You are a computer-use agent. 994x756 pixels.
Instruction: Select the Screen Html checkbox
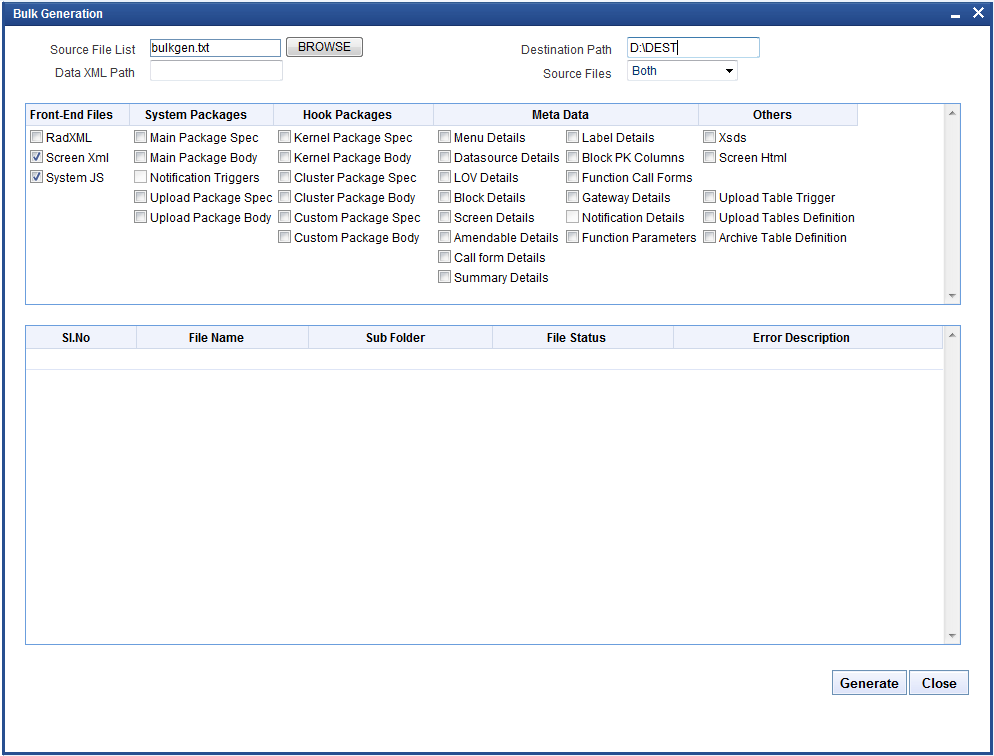click(x=709, y=157)
